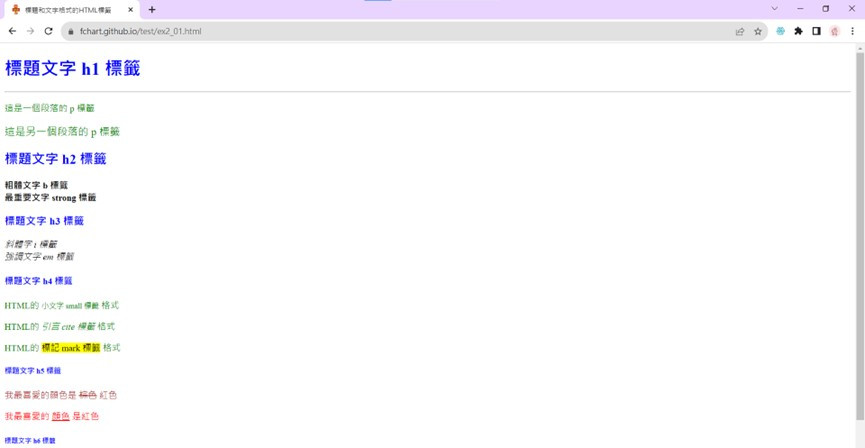Image resolution: width=865 pixels, height=448 pixels.
Task: Toggle the browser side panel
Action: coord(816,31)
